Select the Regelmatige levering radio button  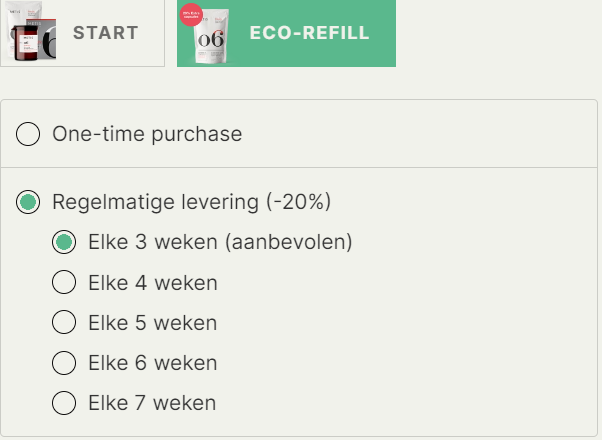pos(28,202)
